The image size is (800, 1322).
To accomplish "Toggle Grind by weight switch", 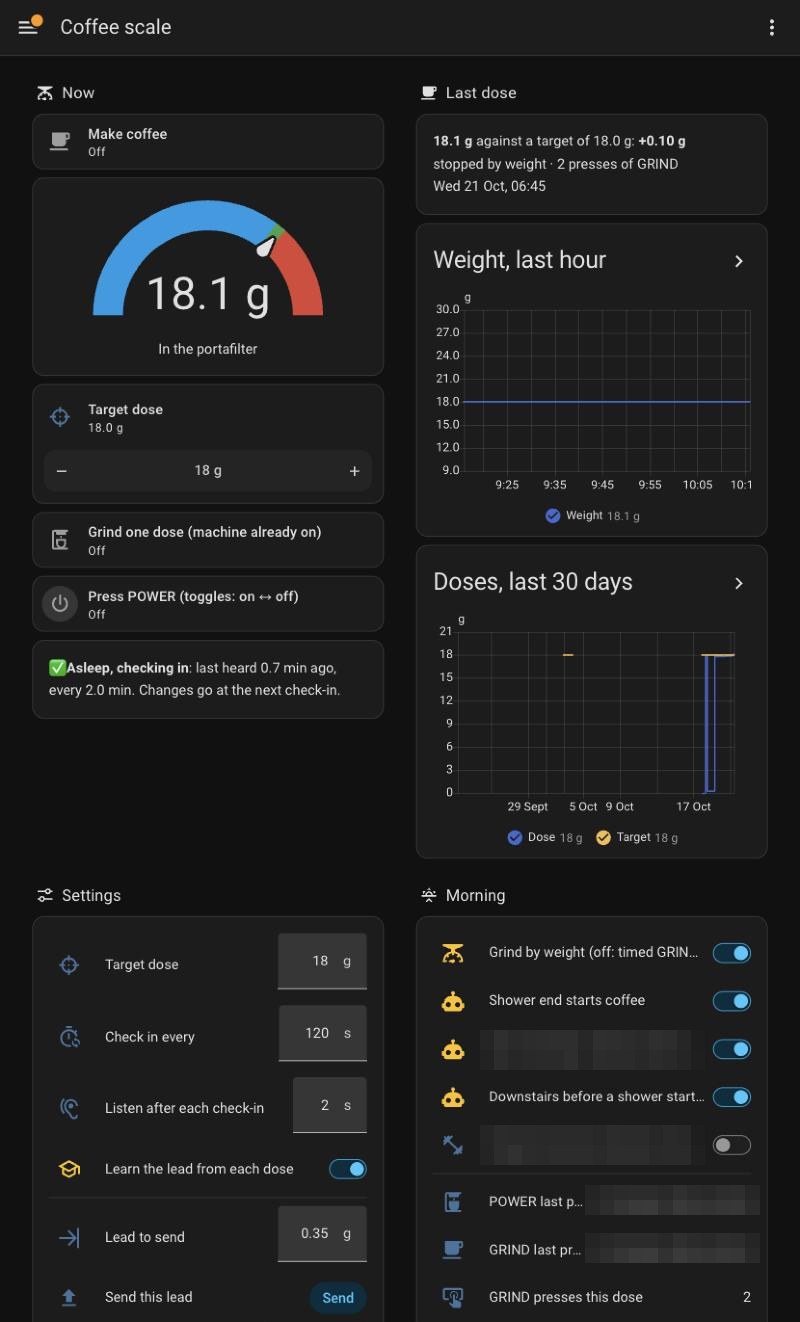I will point(732,953).
